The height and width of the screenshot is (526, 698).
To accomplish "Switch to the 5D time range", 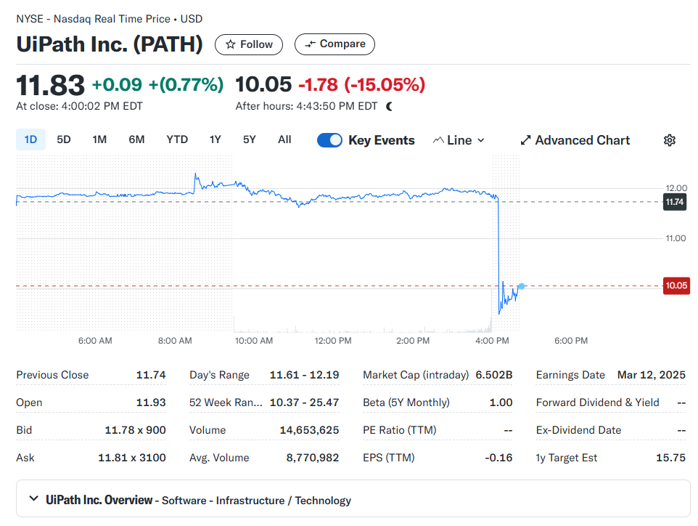I will (64, 140).
